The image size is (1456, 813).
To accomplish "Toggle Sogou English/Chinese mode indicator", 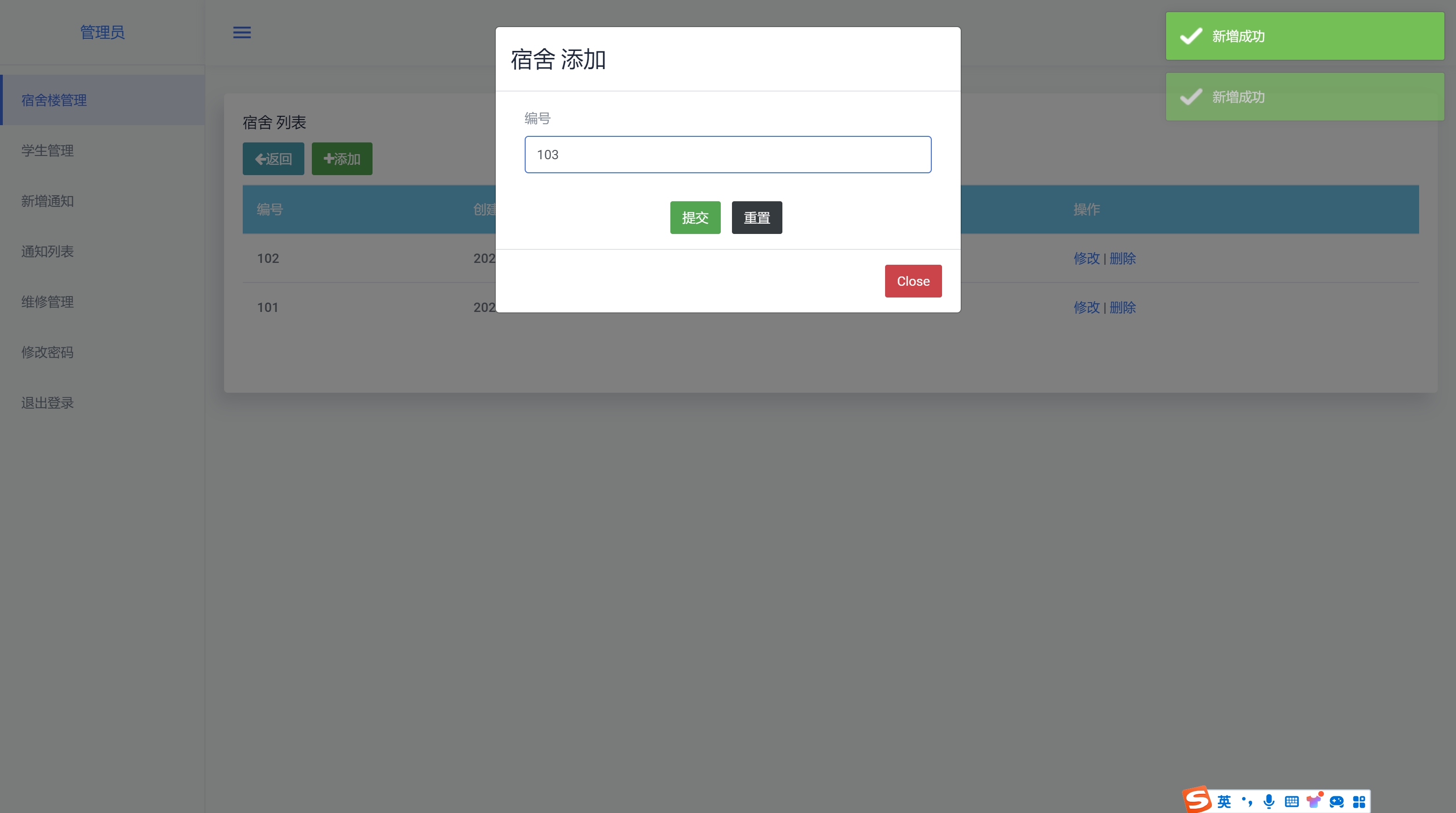I will pyautogui.click(x=1224, y=801).
